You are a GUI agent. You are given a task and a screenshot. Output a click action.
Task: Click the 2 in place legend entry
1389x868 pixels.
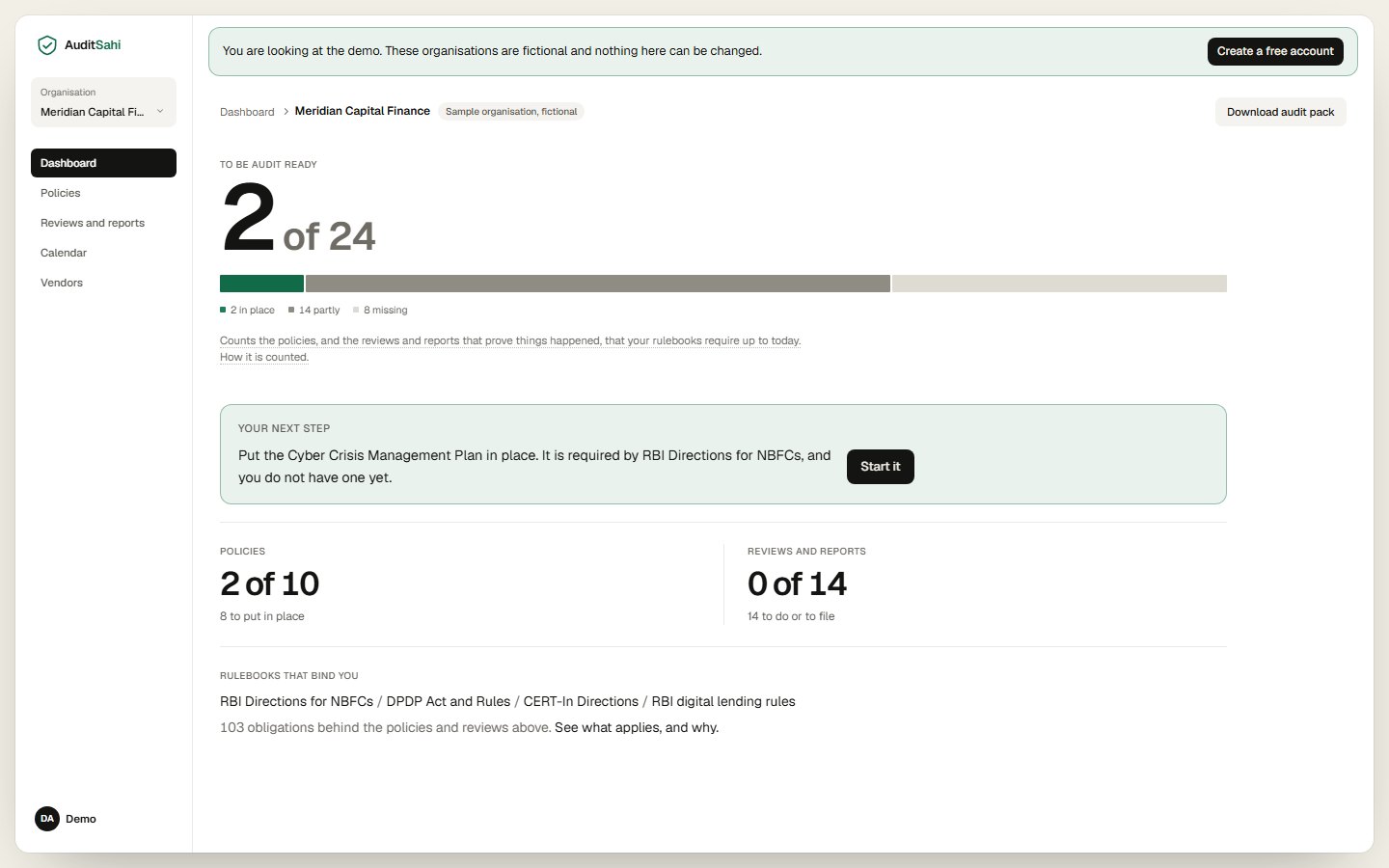[247, 311]
